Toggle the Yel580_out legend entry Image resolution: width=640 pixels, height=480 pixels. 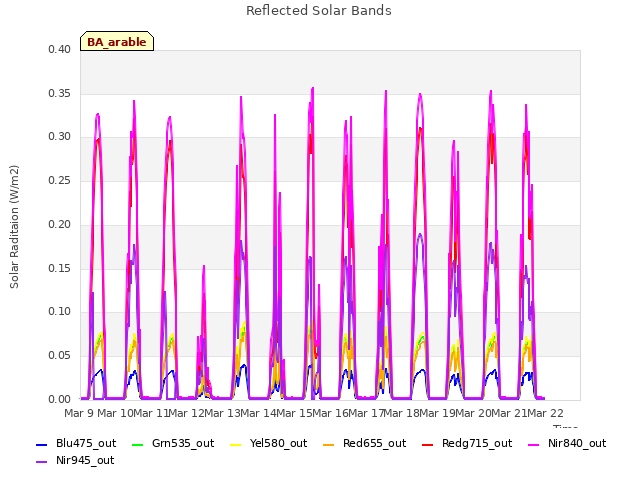pos(269,443)
